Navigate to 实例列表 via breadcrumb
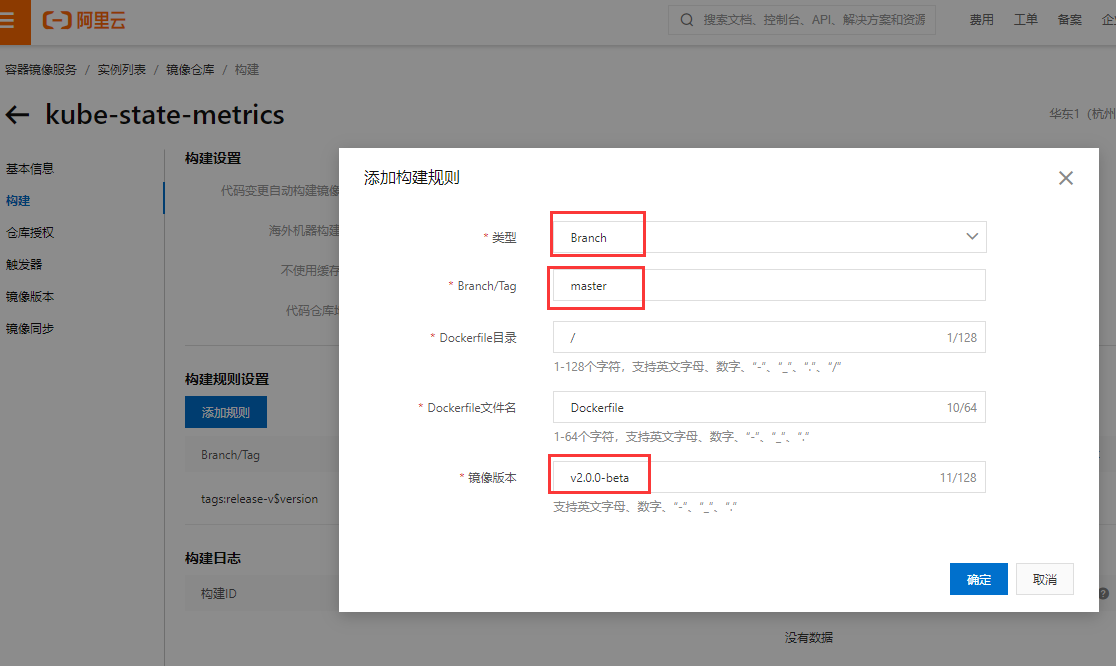1116x666 pixels. [x=123, y=69]
